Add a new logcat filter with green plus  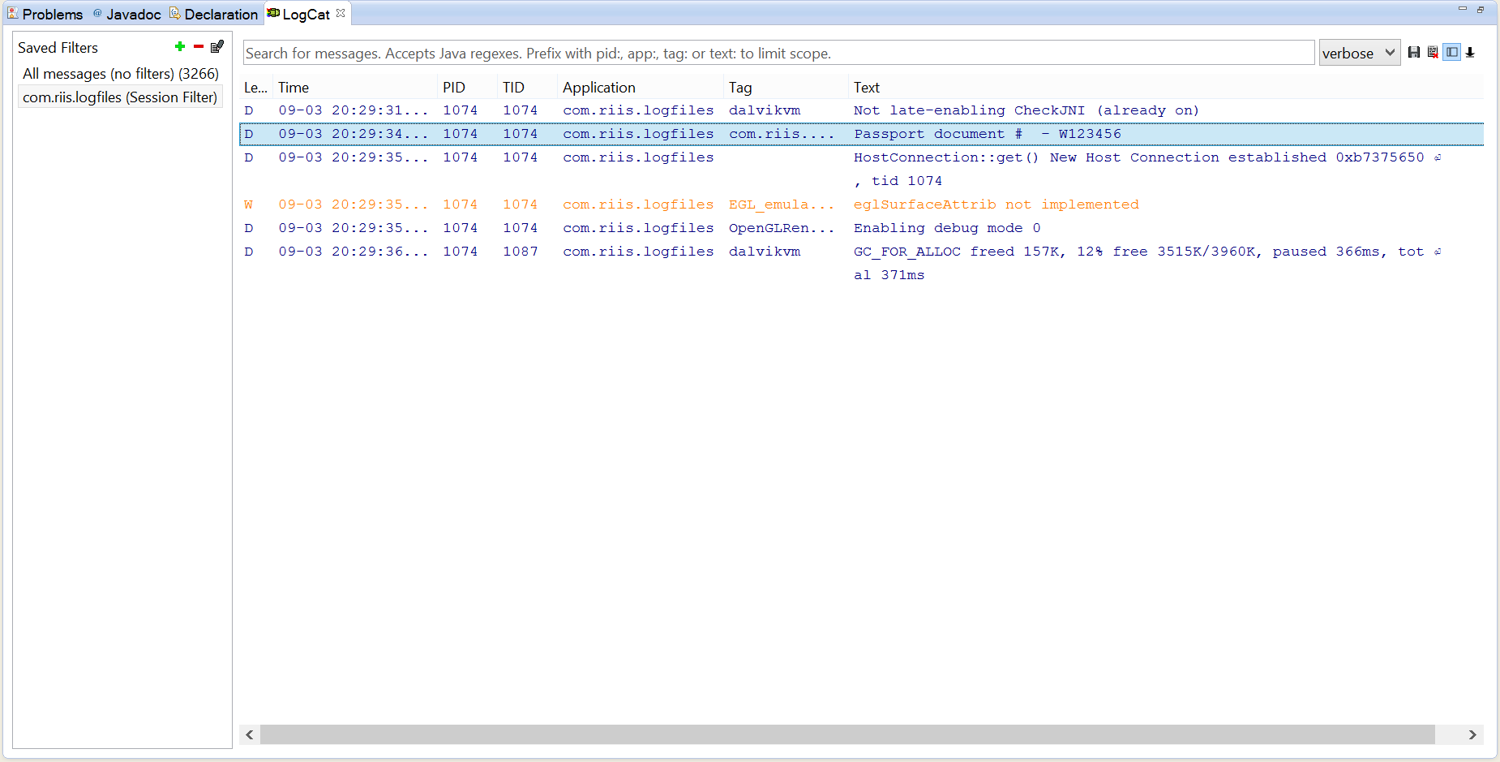180,47
